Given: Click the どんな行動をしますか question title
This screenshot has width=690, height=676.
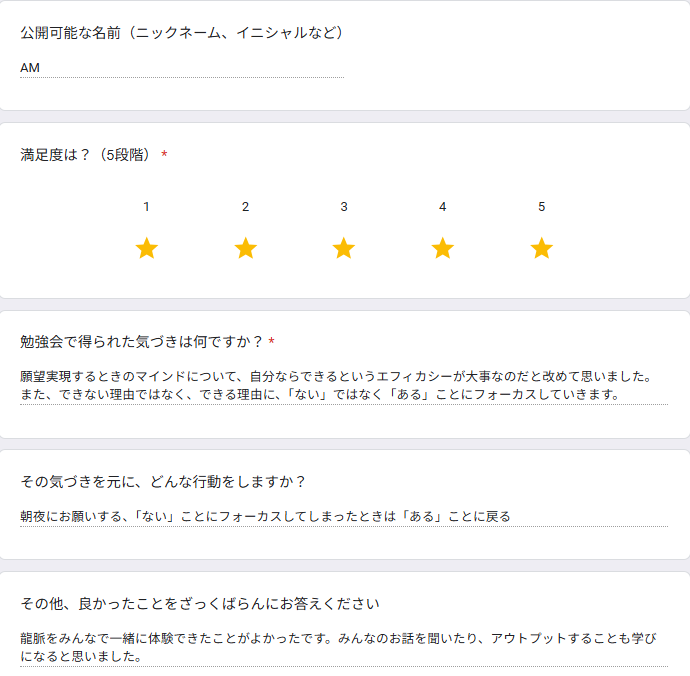Looking at the screenshot, I should coord(163,482).
